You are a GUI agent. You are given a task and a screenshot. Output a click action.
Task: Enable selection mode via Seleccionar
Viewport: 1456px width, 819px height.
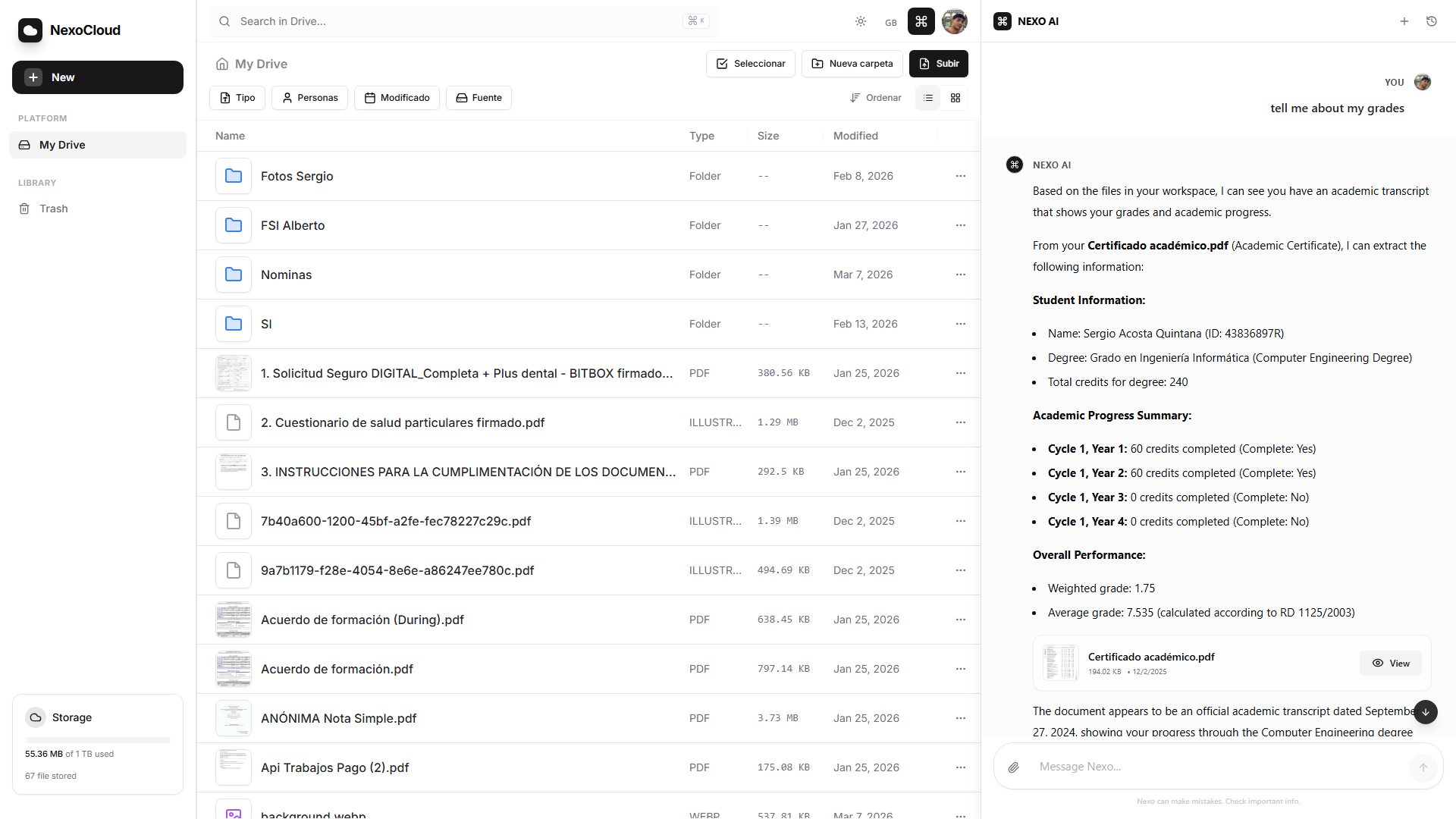(750, 64)
